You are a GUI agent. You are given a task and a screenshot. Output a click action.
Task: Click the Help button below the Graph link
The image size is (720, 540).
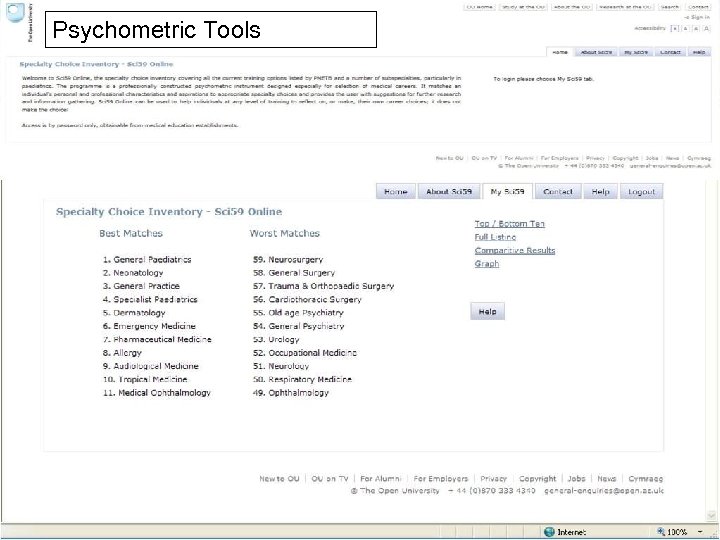(x=487, y=311)
